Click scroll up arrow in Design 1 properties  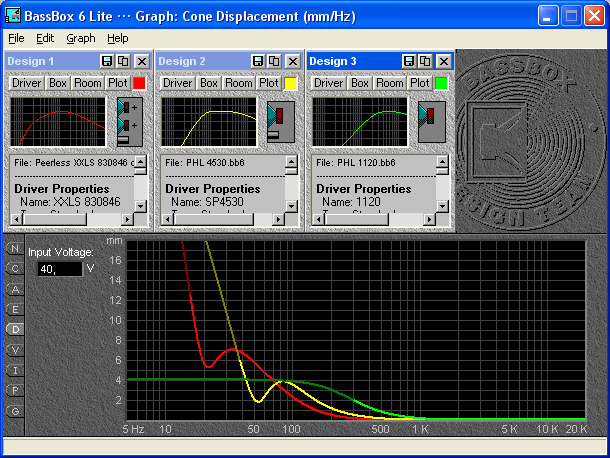tap(140, 161)
